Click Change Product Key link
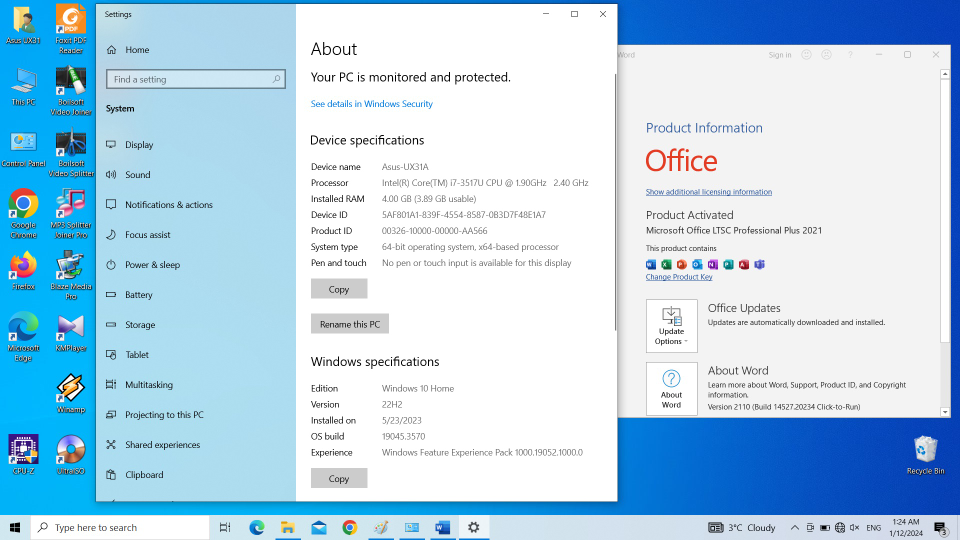Screen dimensions: 960x540 679,277
